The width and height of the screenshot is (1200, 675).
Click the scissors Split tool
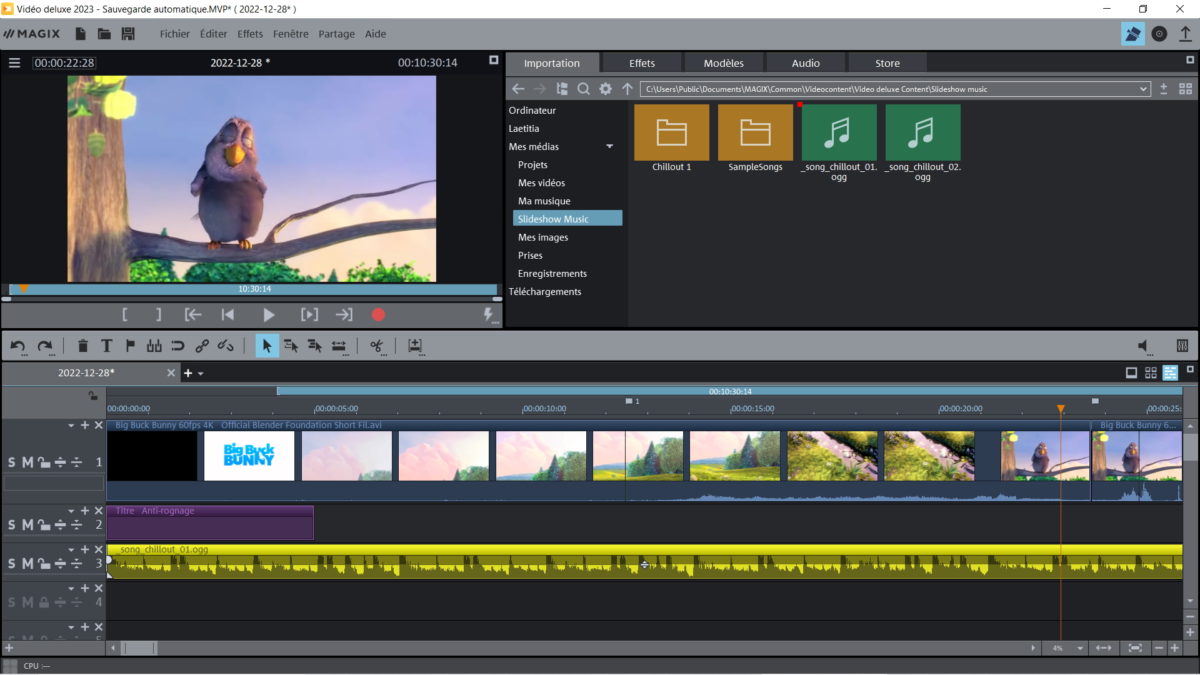point(377,346)
